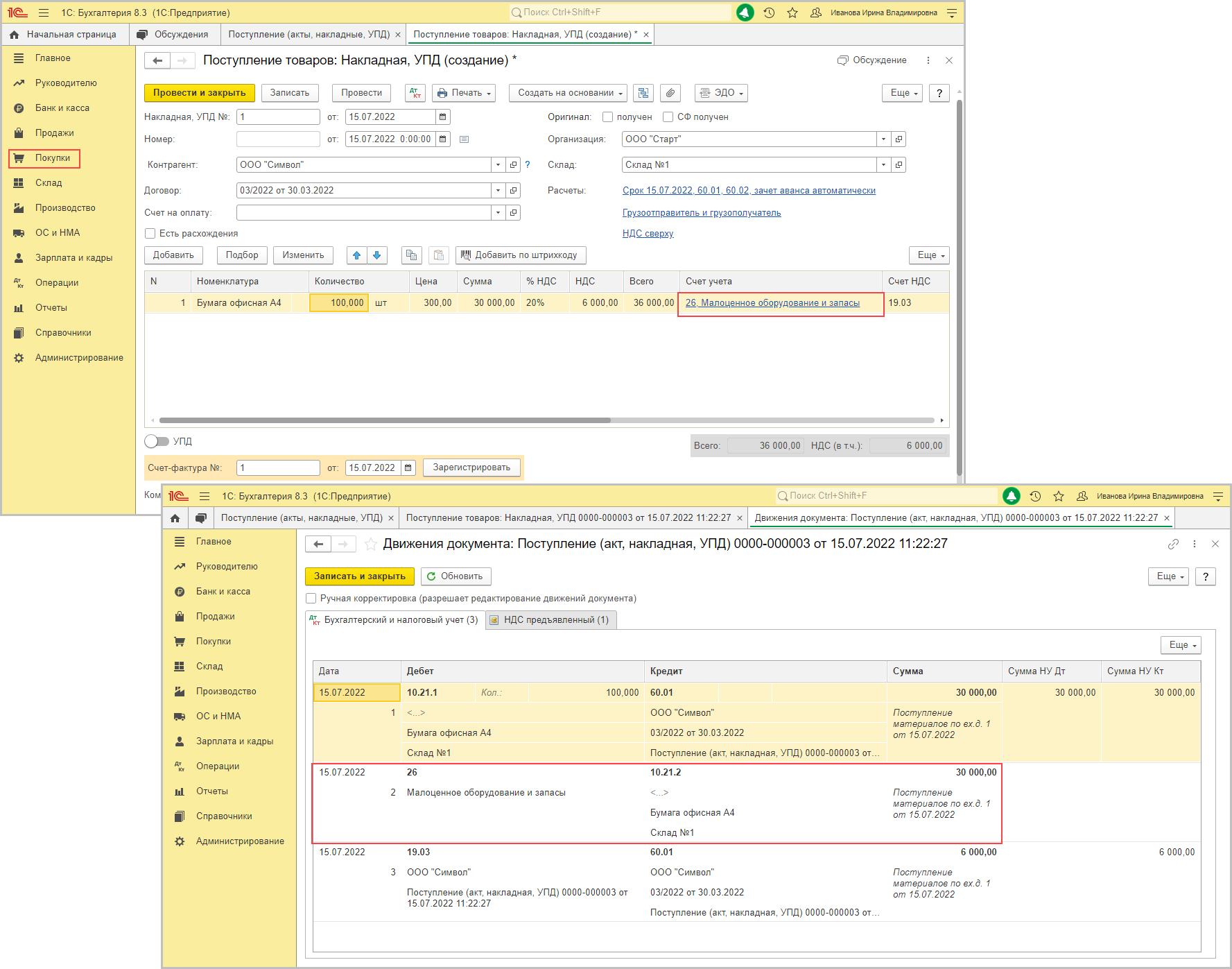Open account link 26, Малоценное оборудование и запасы
Screen dimensions: 1232x969
tap(772, 303)
